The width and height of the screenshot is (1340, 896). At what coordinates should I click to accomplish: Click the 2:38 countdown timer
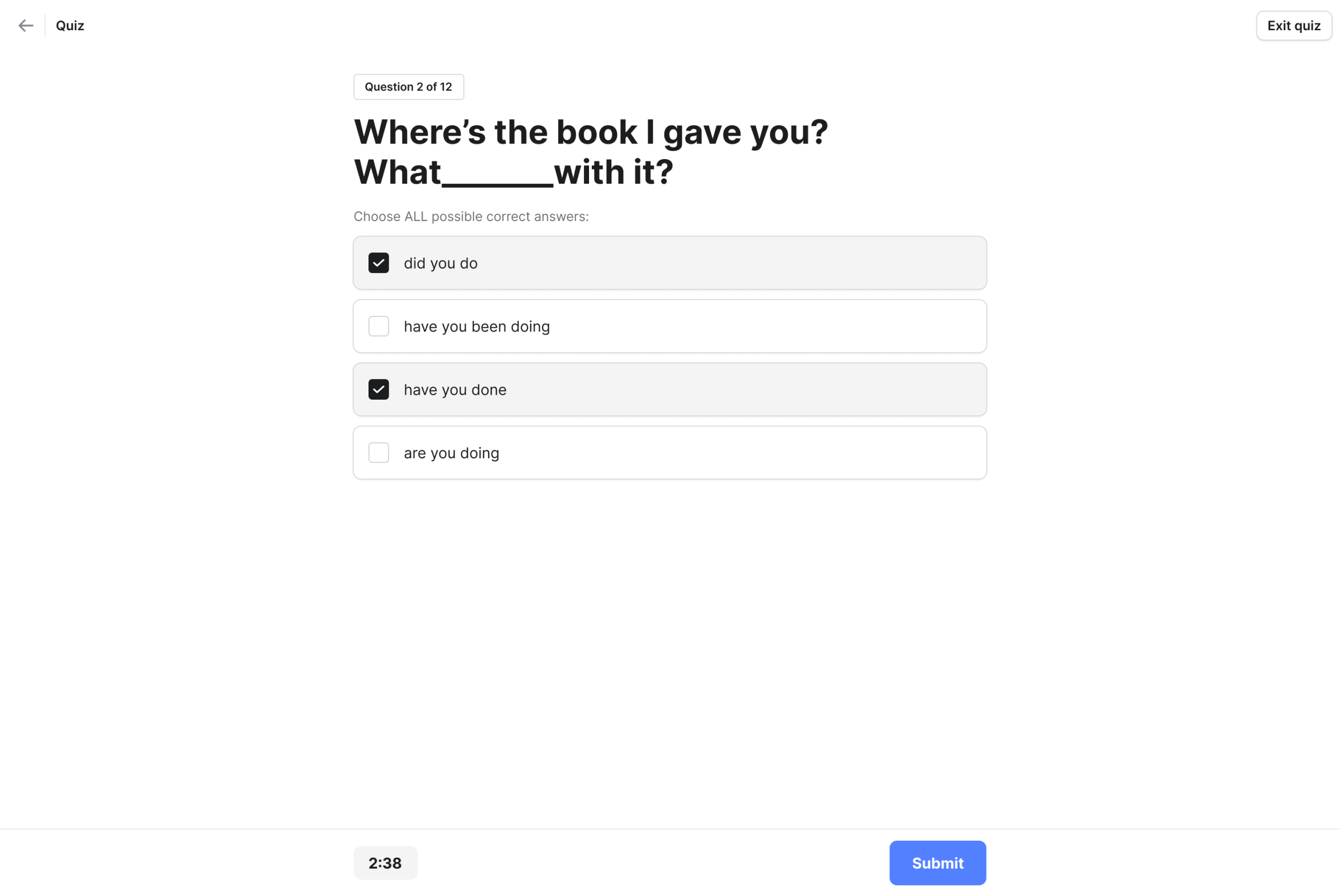tap(385, 863)
